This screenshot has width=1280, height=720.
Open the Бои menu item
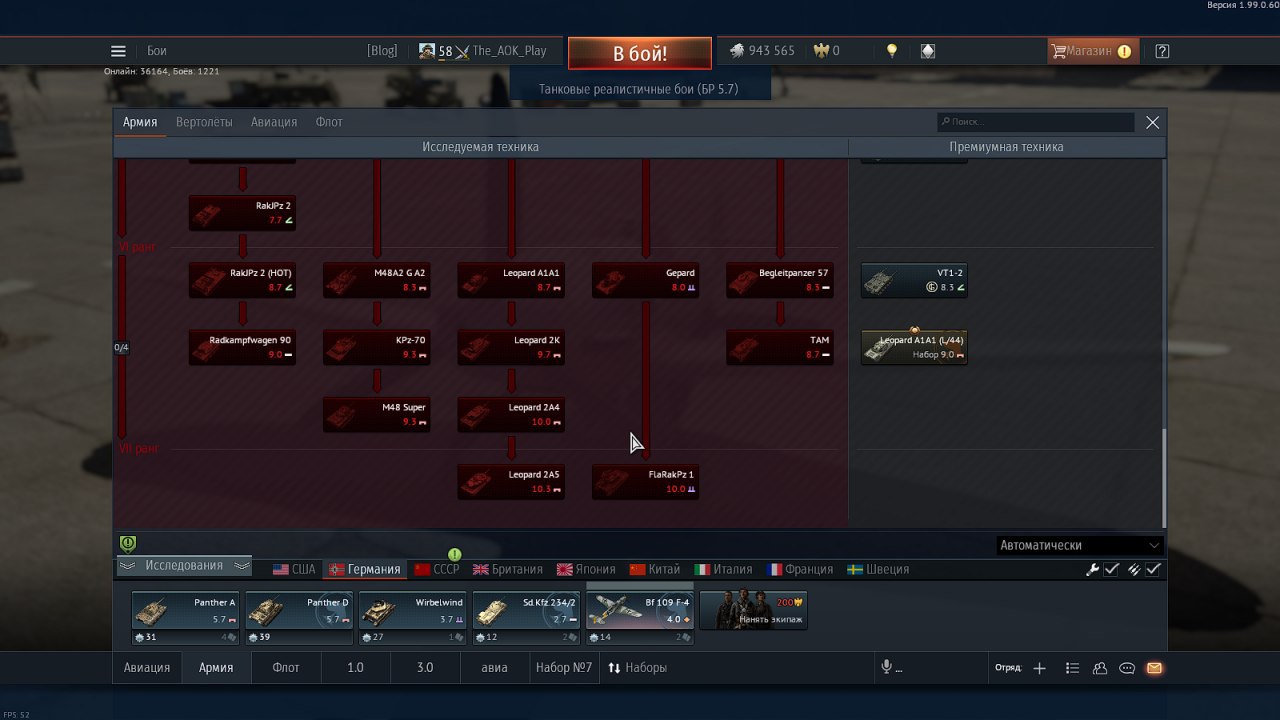(x=157, y=51)
